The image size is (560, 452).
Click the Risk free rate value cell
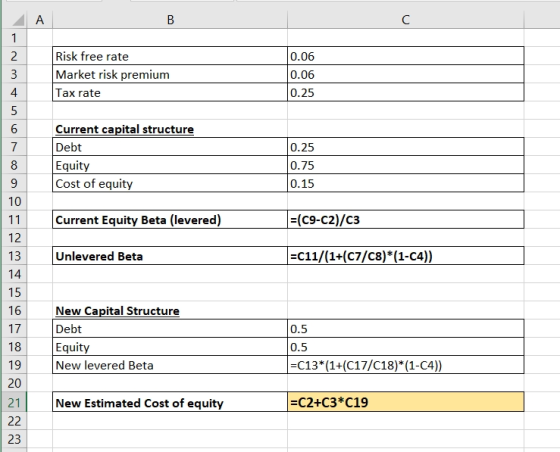tap(405, 56)
